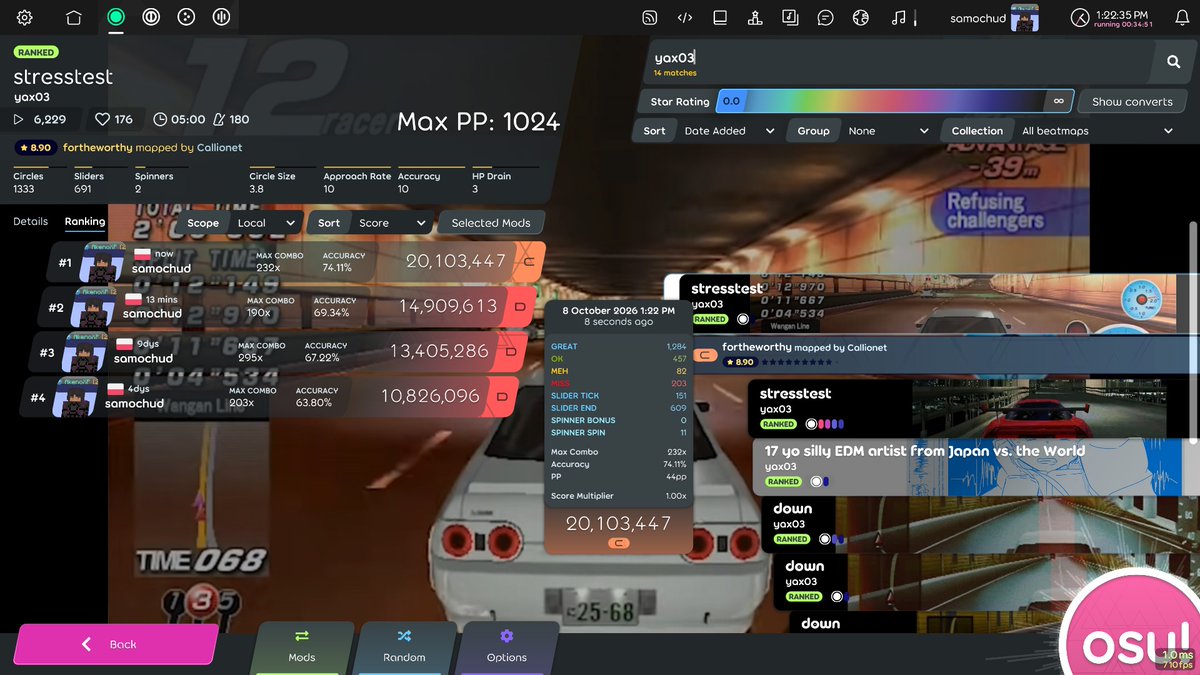Click the Max PP: 1024 text
Viewport: 1200px width, 675px height.
[x=478, y=122]
